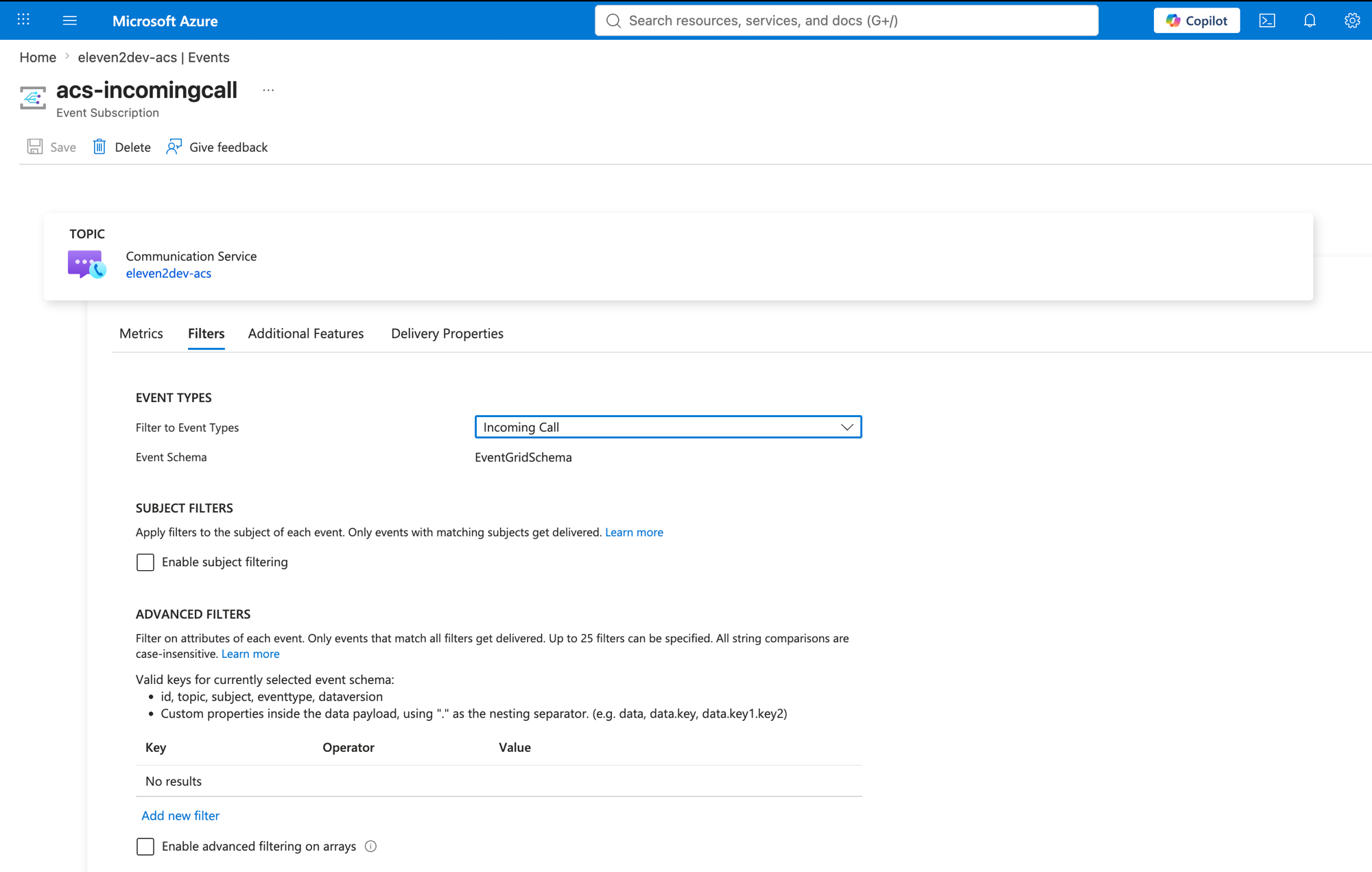Click the Value column header
The height and width of the screenshot is (872, 1372).
click(514, 747)
